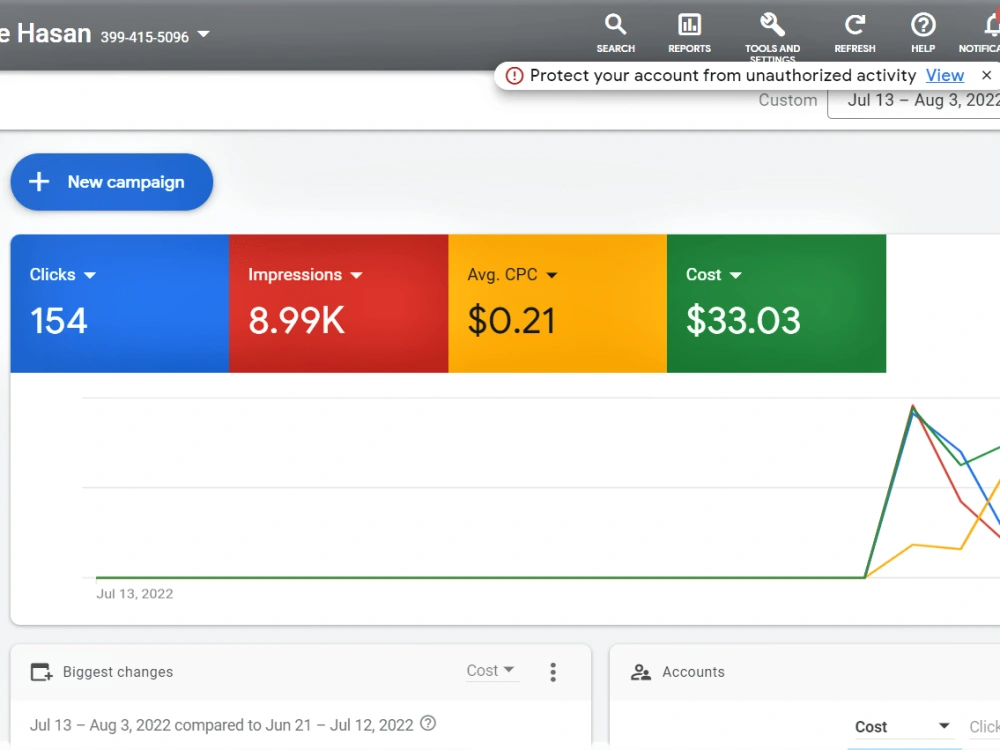Open three-dot menu in Biggest changes card
The image size is (1000, 750).
[553, 672]
